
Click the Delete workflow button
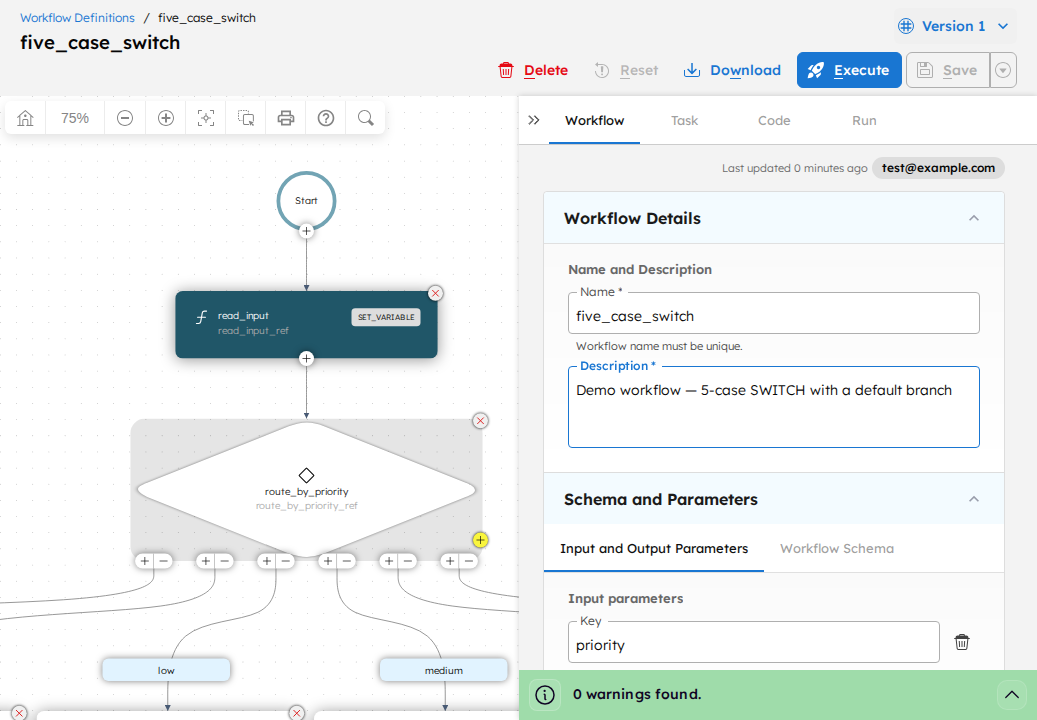[533, 70]
